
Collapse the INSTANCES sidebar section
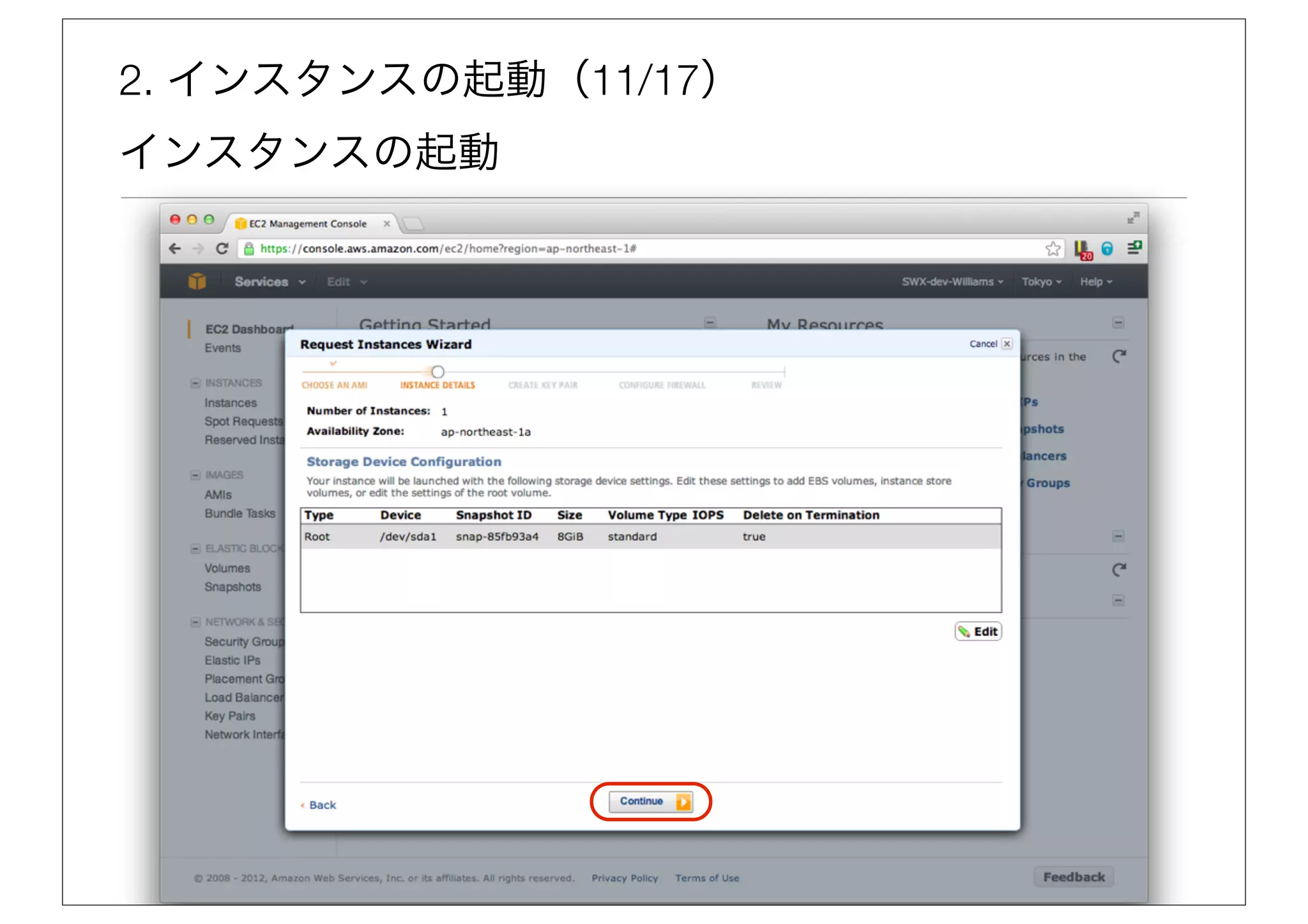tap(195, 383)
